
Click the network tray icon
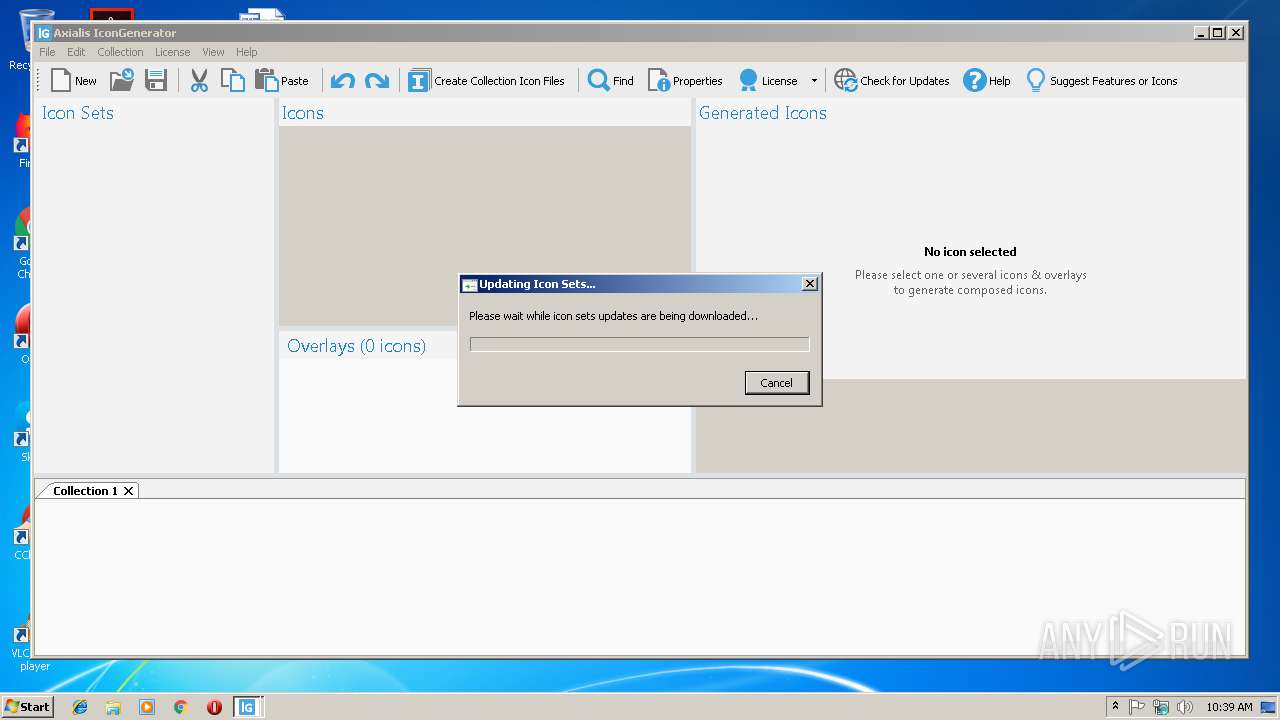1161,707
